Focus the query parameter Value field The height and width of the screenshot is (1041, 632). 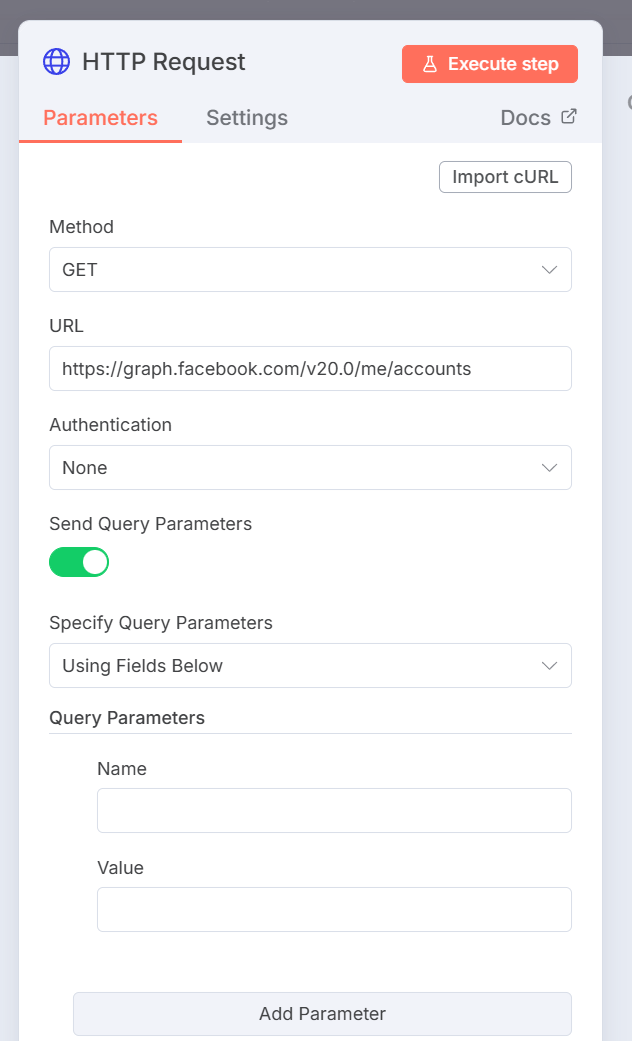334,909
